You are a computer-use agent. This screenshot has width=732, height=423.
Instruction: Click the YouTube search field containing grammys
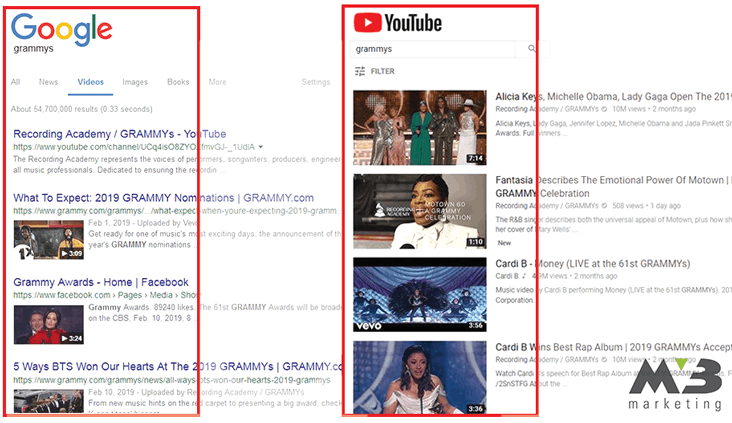[434, 49]
